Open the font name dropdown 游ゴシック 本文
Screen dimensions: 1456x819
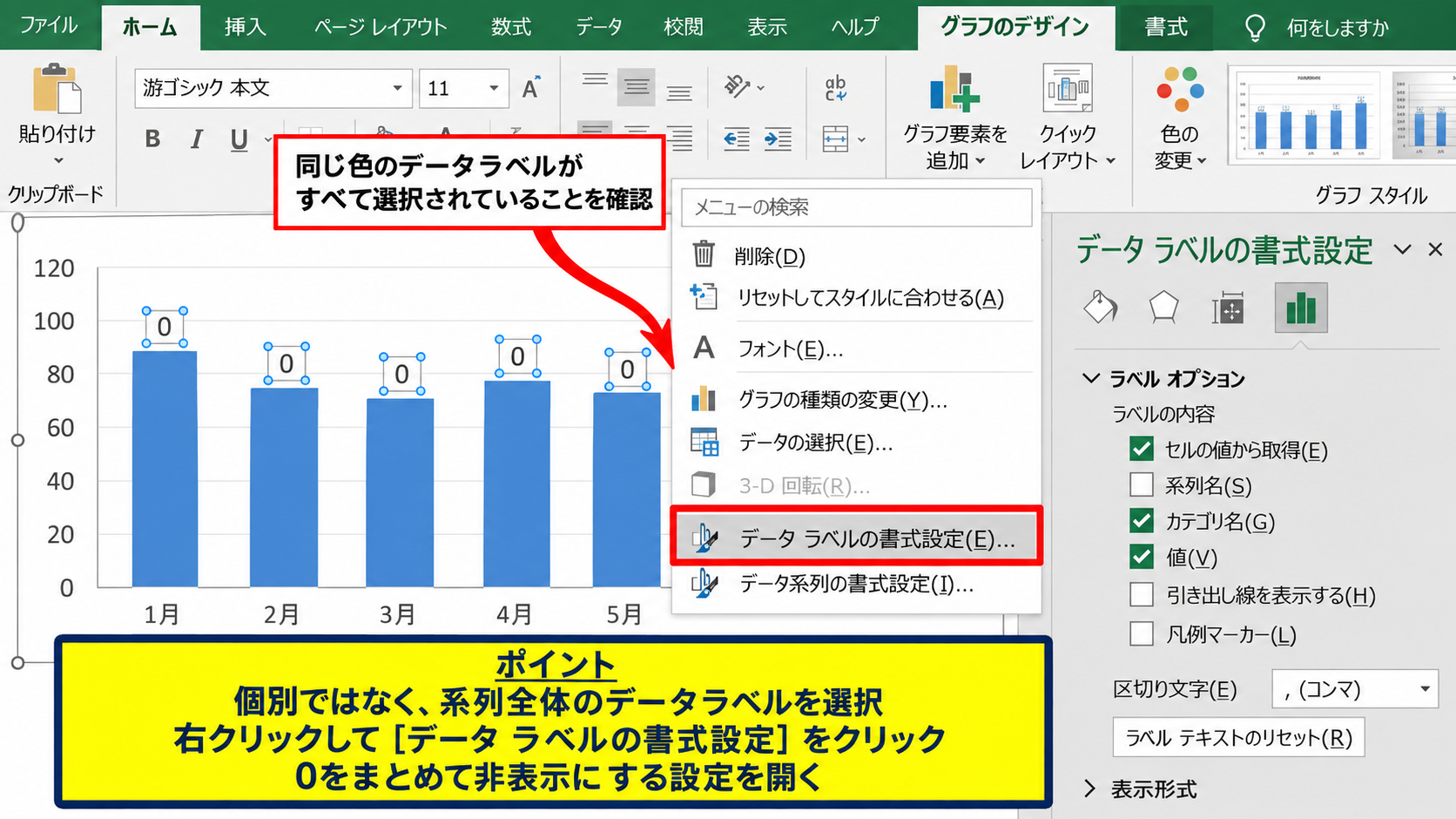397,88
